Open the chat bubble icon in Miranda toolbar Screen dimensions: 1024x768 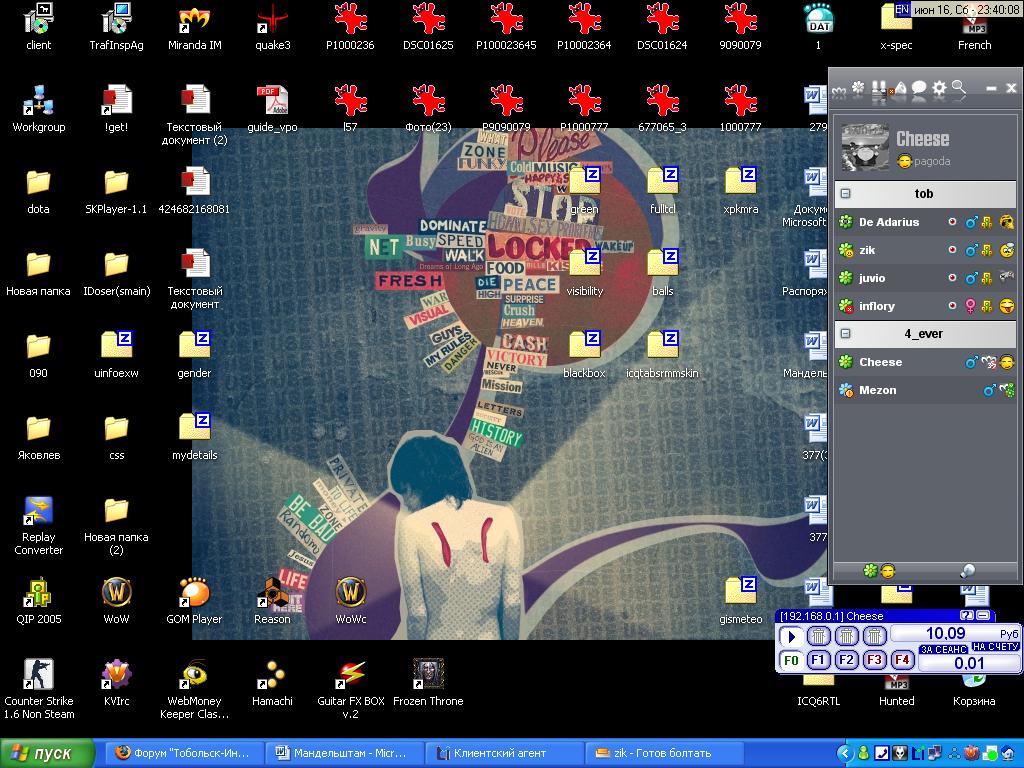(x=919, y=88)
